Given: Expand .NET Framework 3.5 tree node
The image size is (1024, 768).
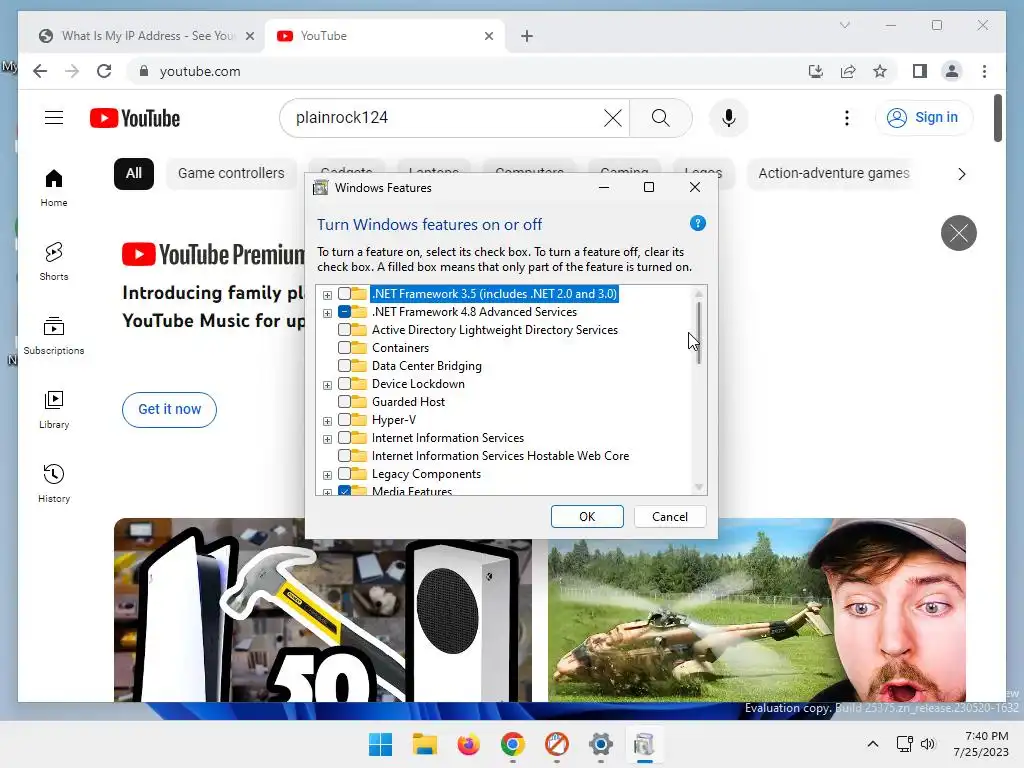Looking at the screenshot, I should point(327,295).
